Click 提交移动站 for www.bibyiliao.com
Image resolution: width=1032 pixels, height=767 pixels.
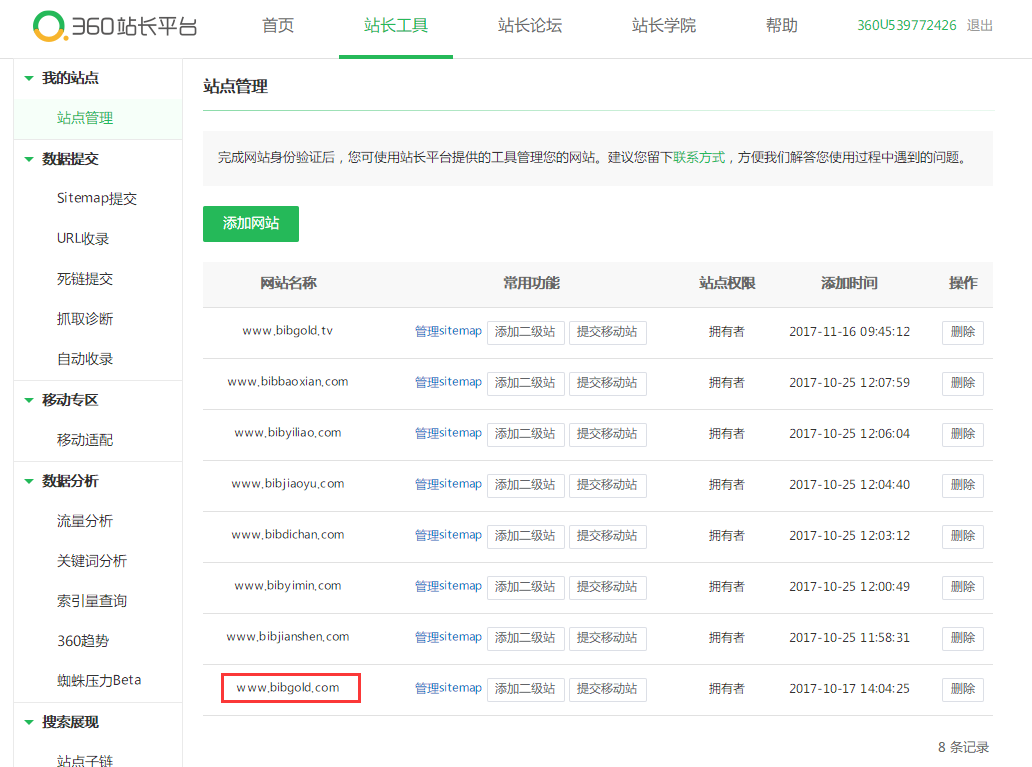[x=608, y=434]
